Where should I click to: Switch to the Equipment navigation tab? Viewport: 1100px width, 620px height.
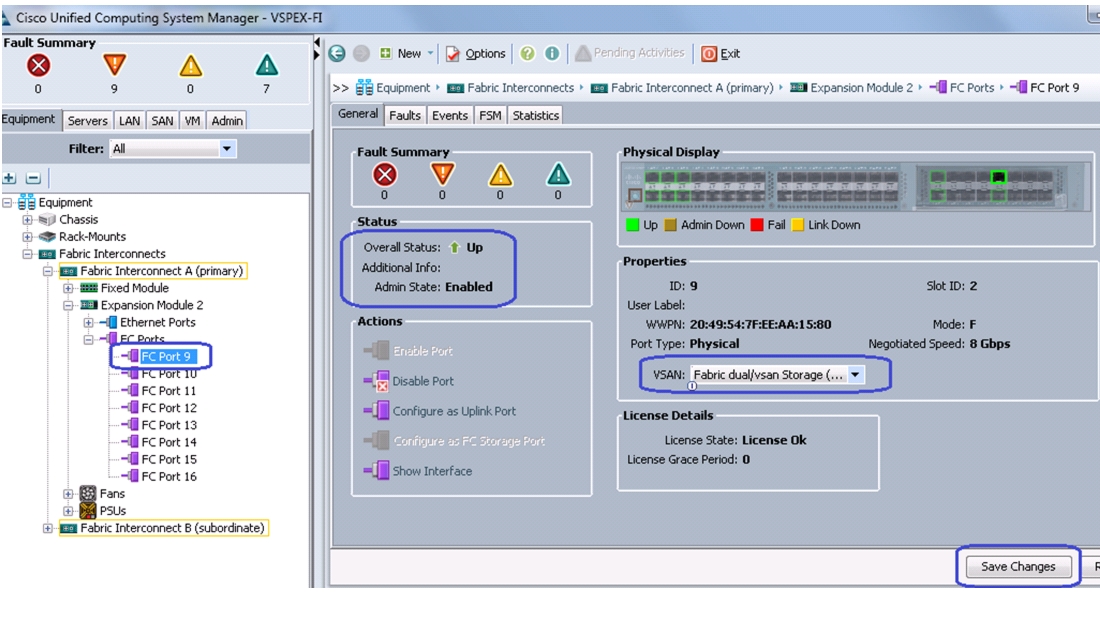tap(28, 119)
